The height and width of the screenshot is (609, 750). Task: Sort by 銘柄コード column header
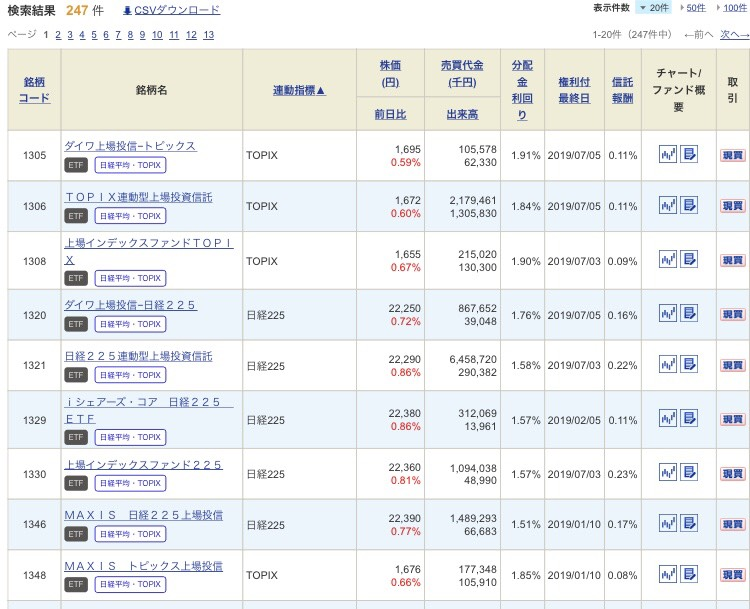[34, 90]
